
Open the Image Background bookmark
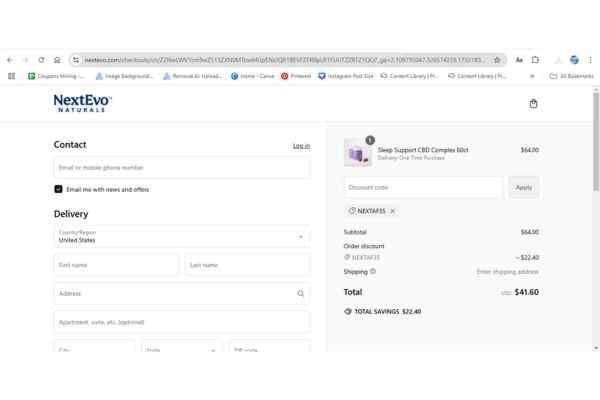point(124,76)
